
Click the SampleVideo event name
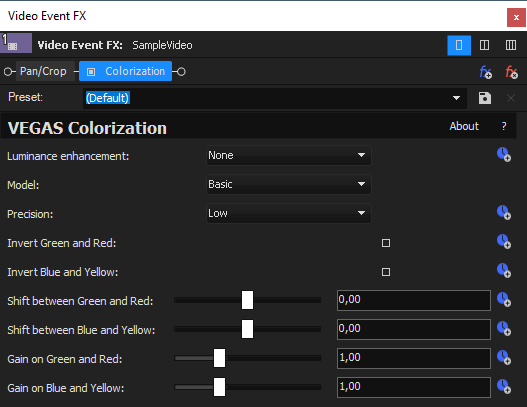click(162, 45)
